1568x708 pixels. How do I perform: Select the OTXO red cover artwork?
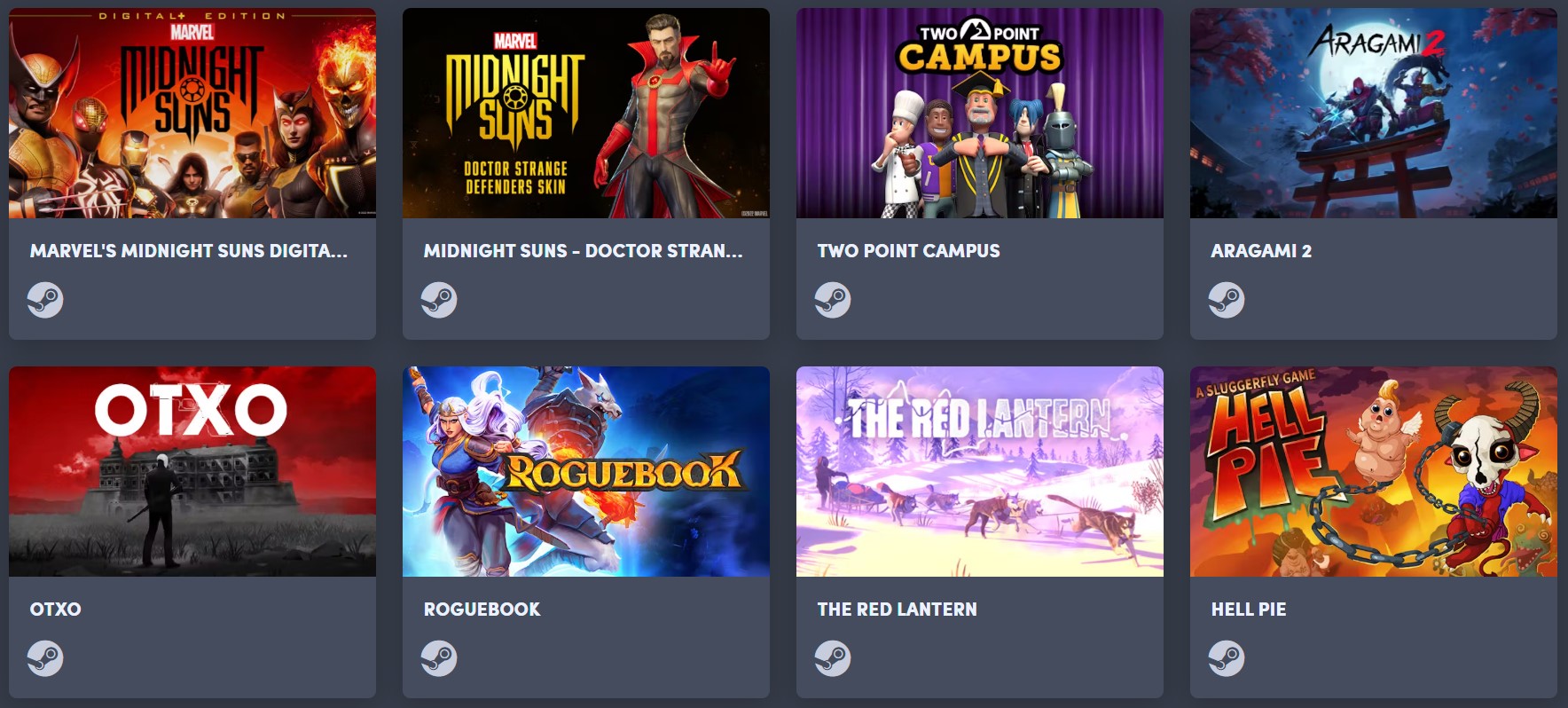pyautogui.click(x=192, y=471)
